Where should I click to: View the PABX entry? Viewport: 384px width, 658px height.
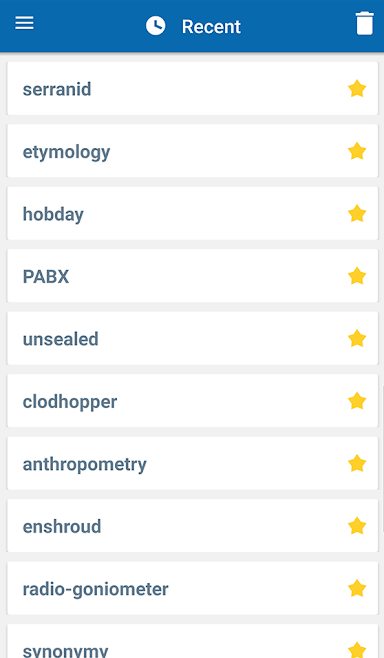click(193, 276)
